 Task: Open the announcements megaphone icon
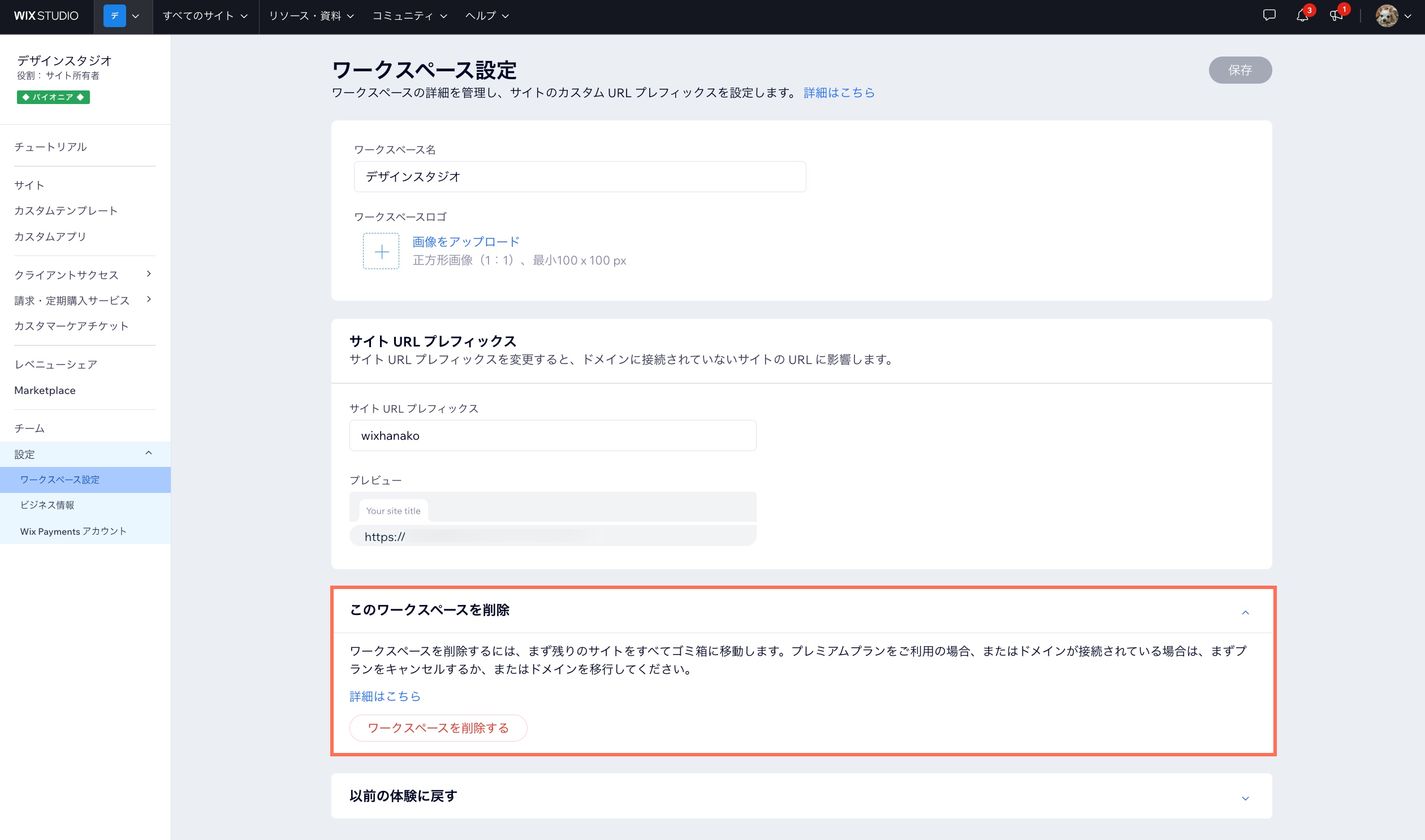(1336, 16)
